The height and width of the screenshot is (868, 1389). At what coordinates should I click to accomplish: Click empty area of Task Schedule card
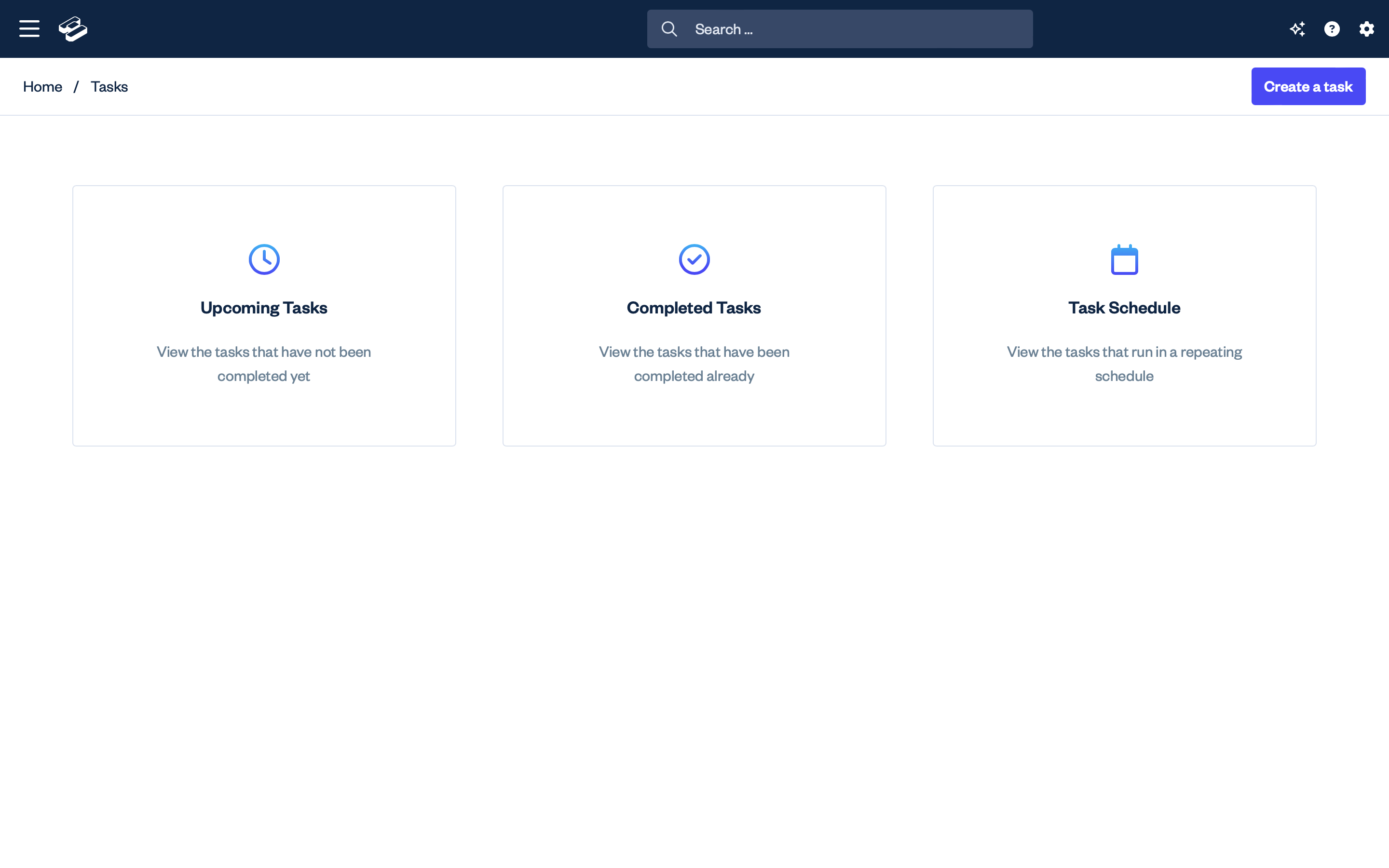pyautogui.click(x=1124, y=419)
